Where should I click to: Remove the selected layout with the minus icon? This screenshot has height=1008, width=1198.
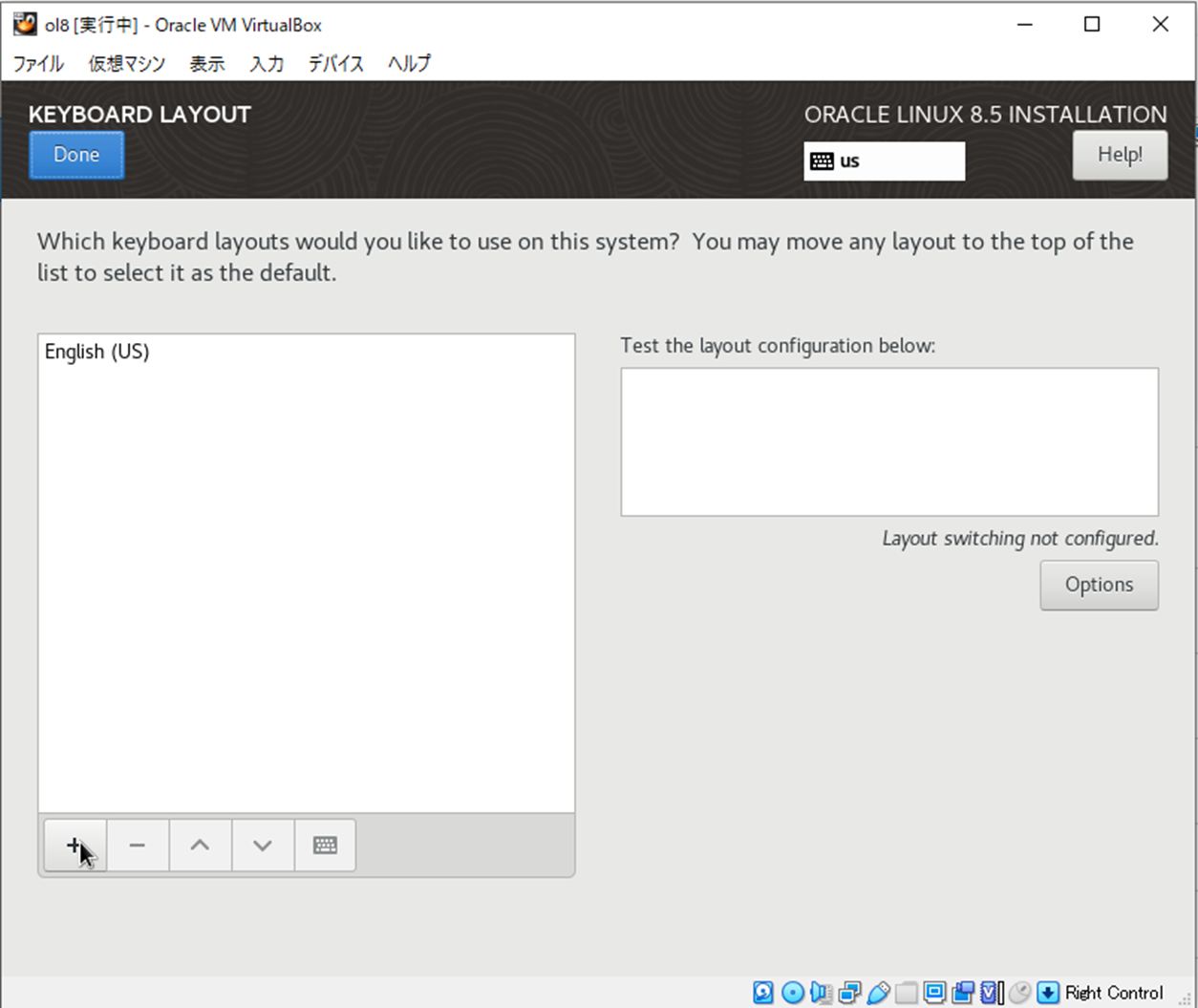pos(138,845)
